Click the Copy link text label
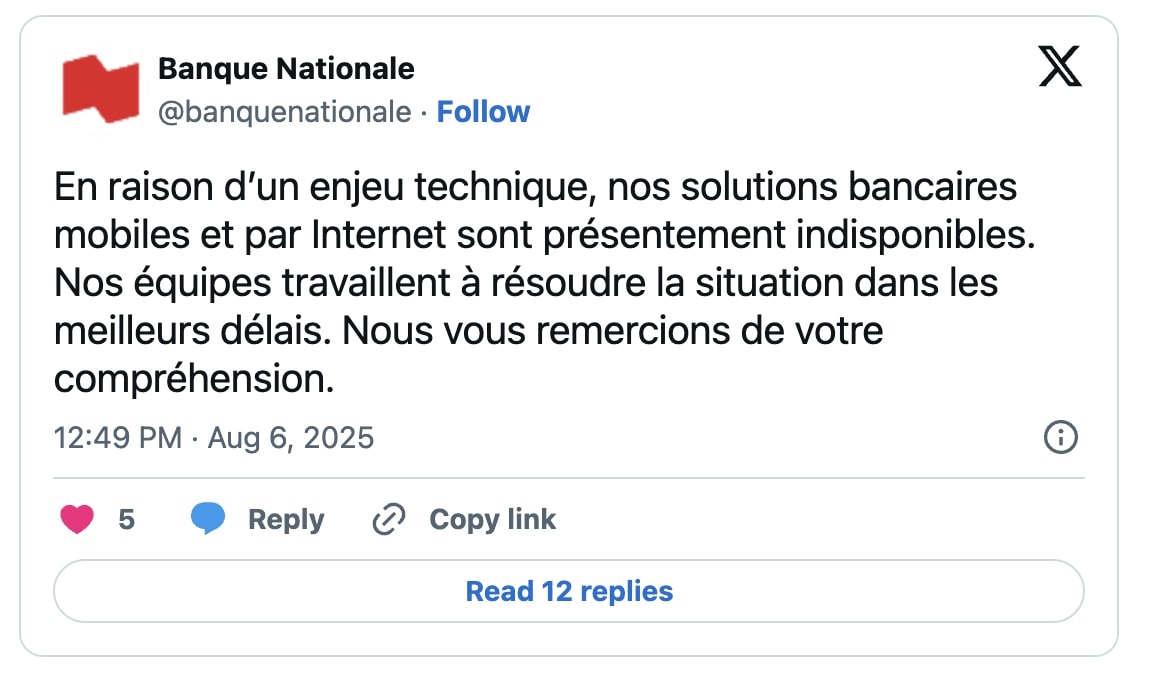 492,518
